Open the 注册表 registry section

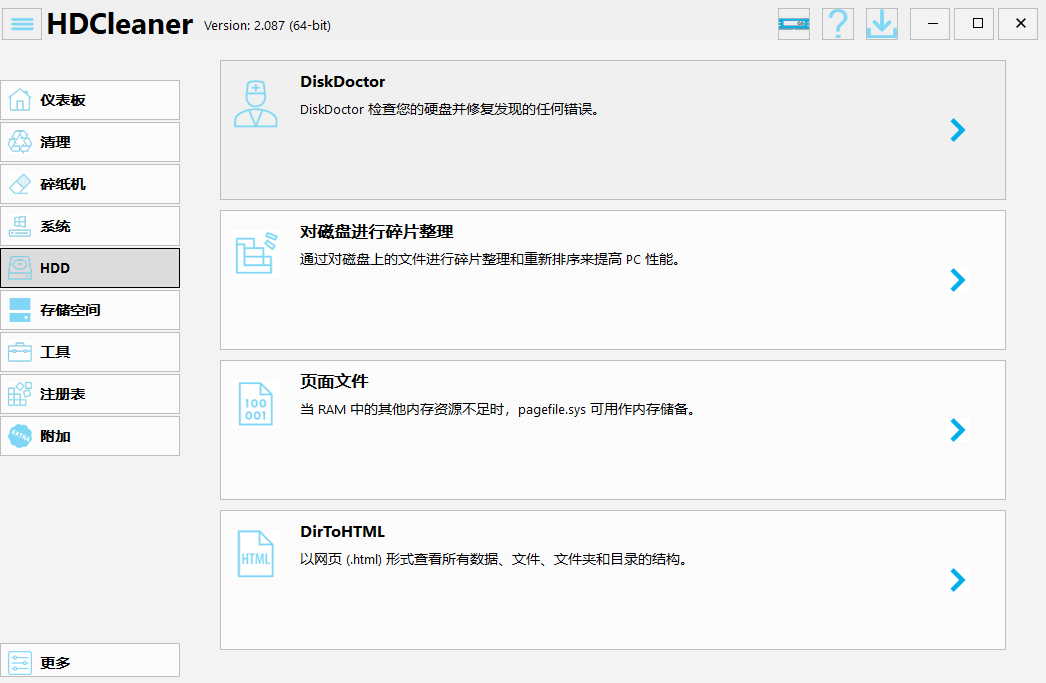click(x=90, y=394)
